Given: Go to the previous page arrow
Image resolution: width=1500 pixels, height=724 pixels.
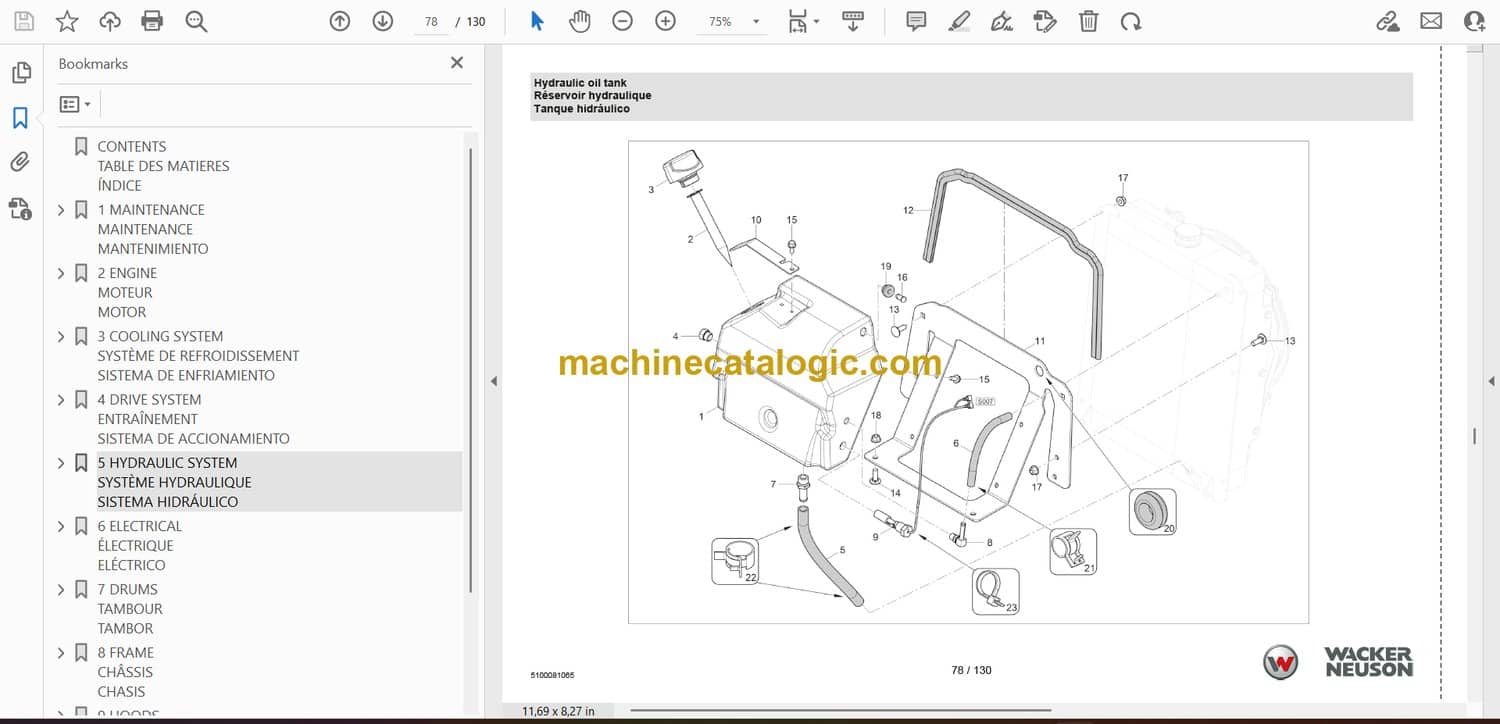Looking at the screenshot, I should [x=340, y=21].
